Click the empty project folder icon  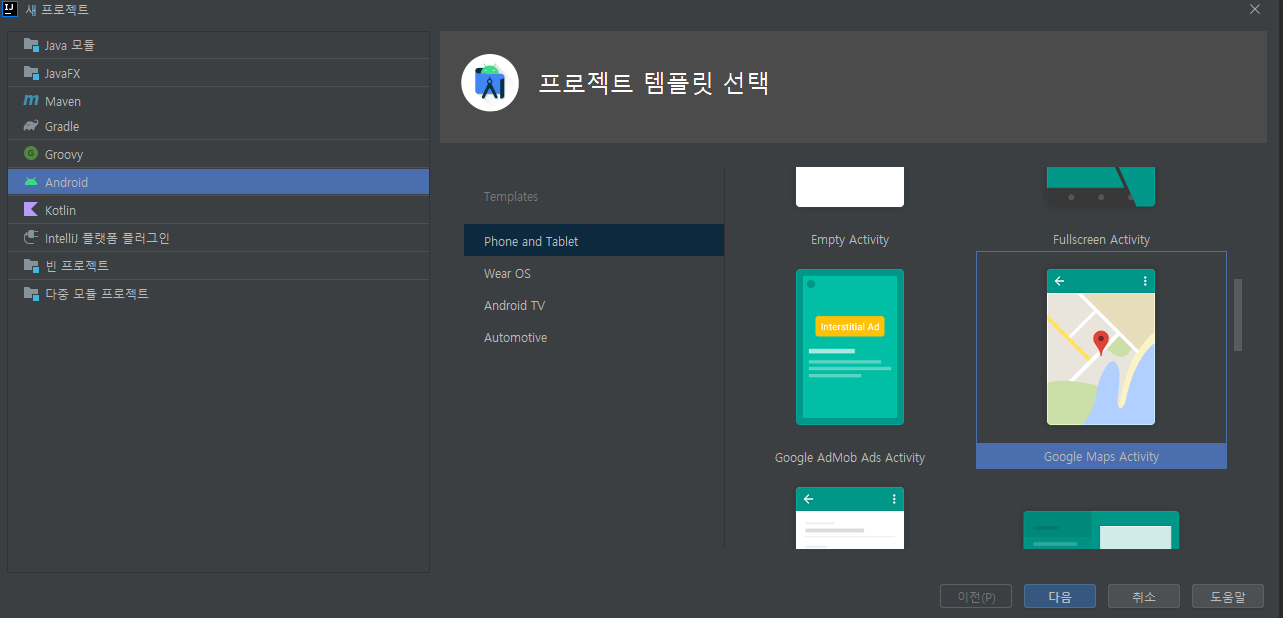31,266
